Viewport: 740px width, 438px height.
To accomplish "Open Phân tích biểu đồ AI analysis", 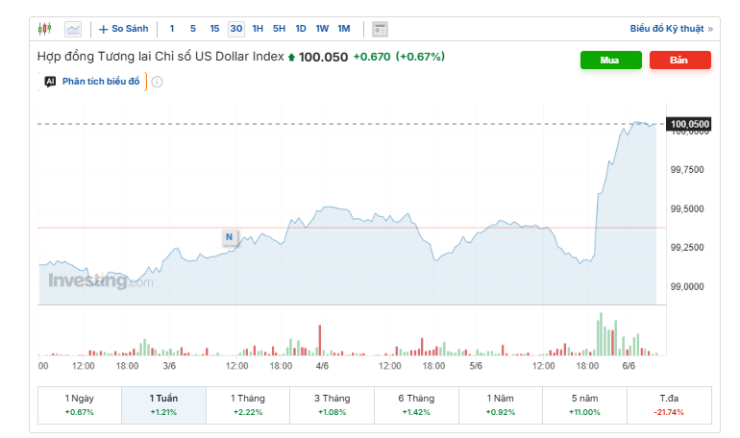I will [x=101, y=81].
